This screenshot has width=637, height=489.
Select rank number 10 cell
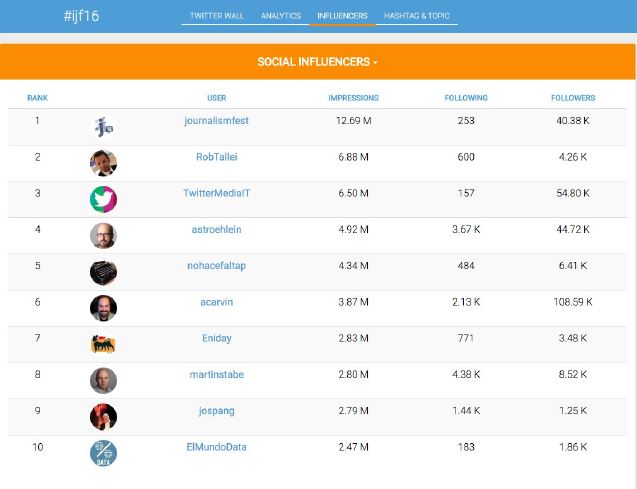[37, 447]
